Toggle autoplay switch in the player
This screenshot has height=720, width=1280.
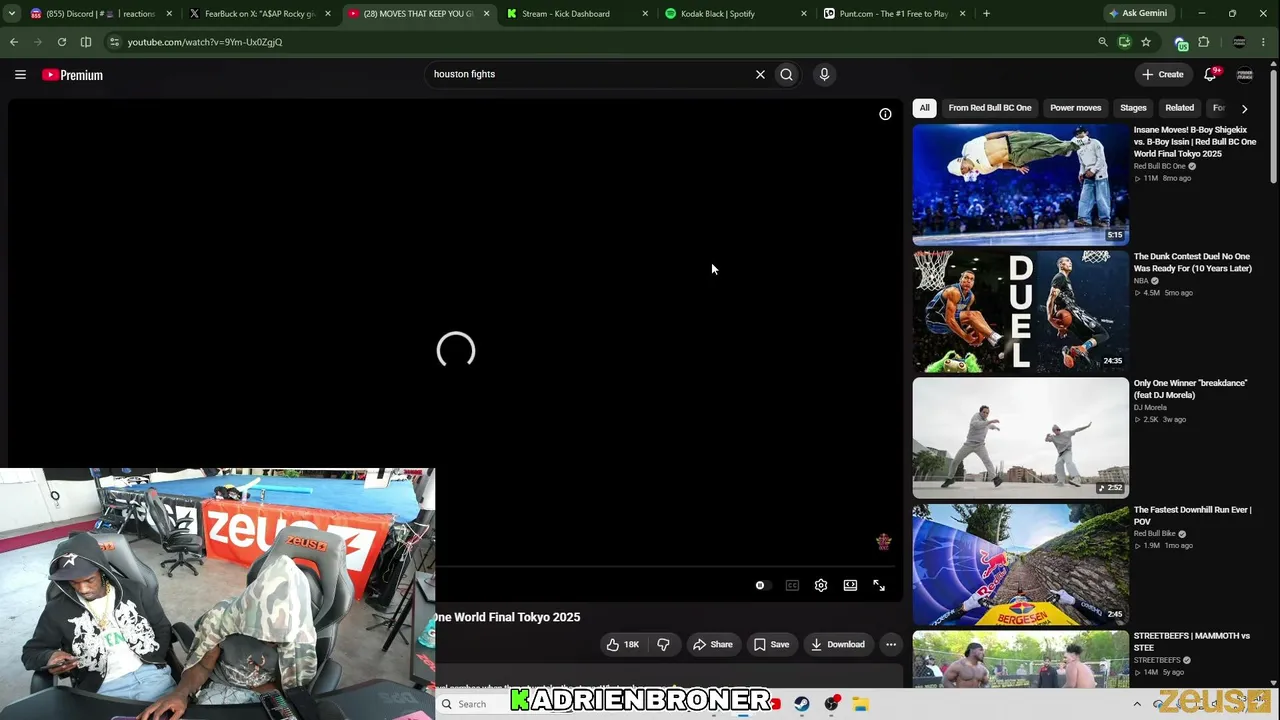pos(762,585)
